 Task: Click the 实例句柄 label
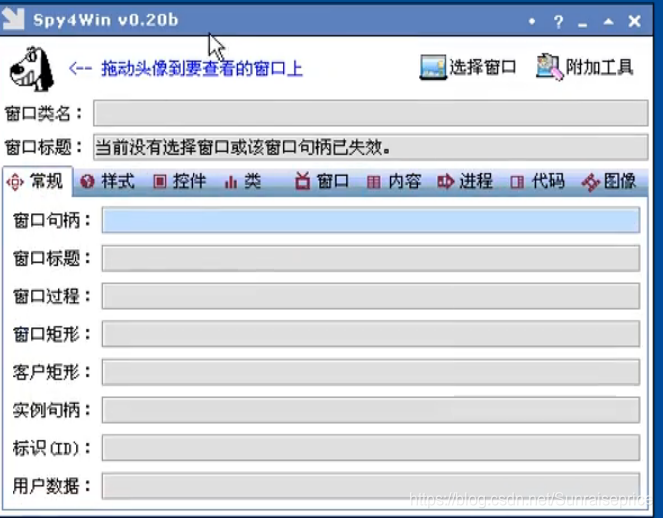[x=52, y=410]
